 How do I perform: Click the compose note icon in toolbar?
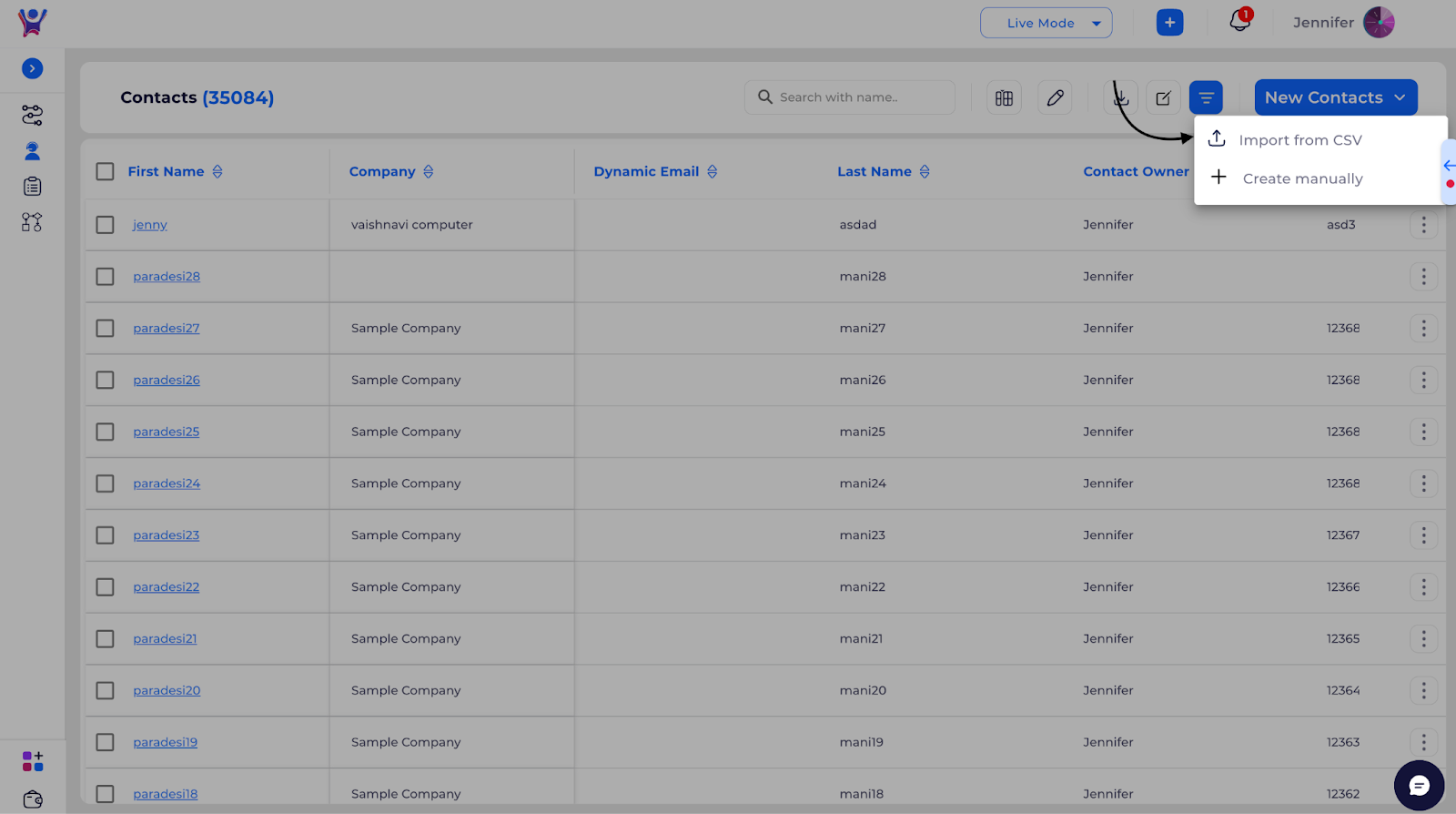[1163, 97]
